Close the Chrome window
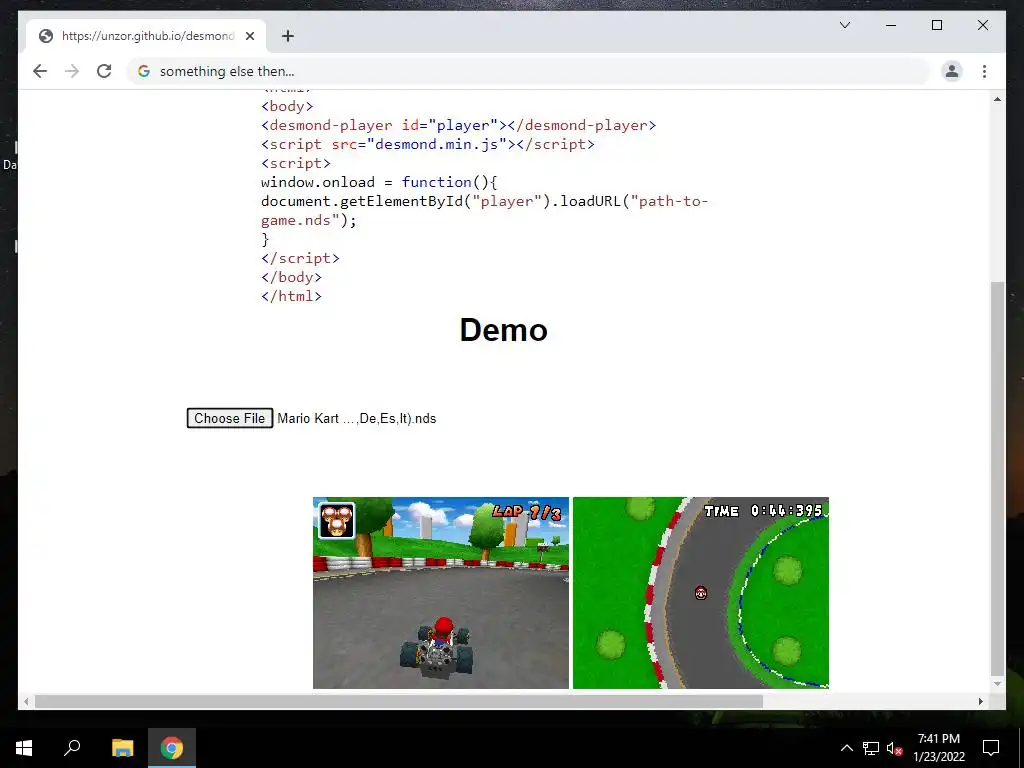Image resolution: width=1024 pixels, height=768 pixels. click(x=982, y=25)
